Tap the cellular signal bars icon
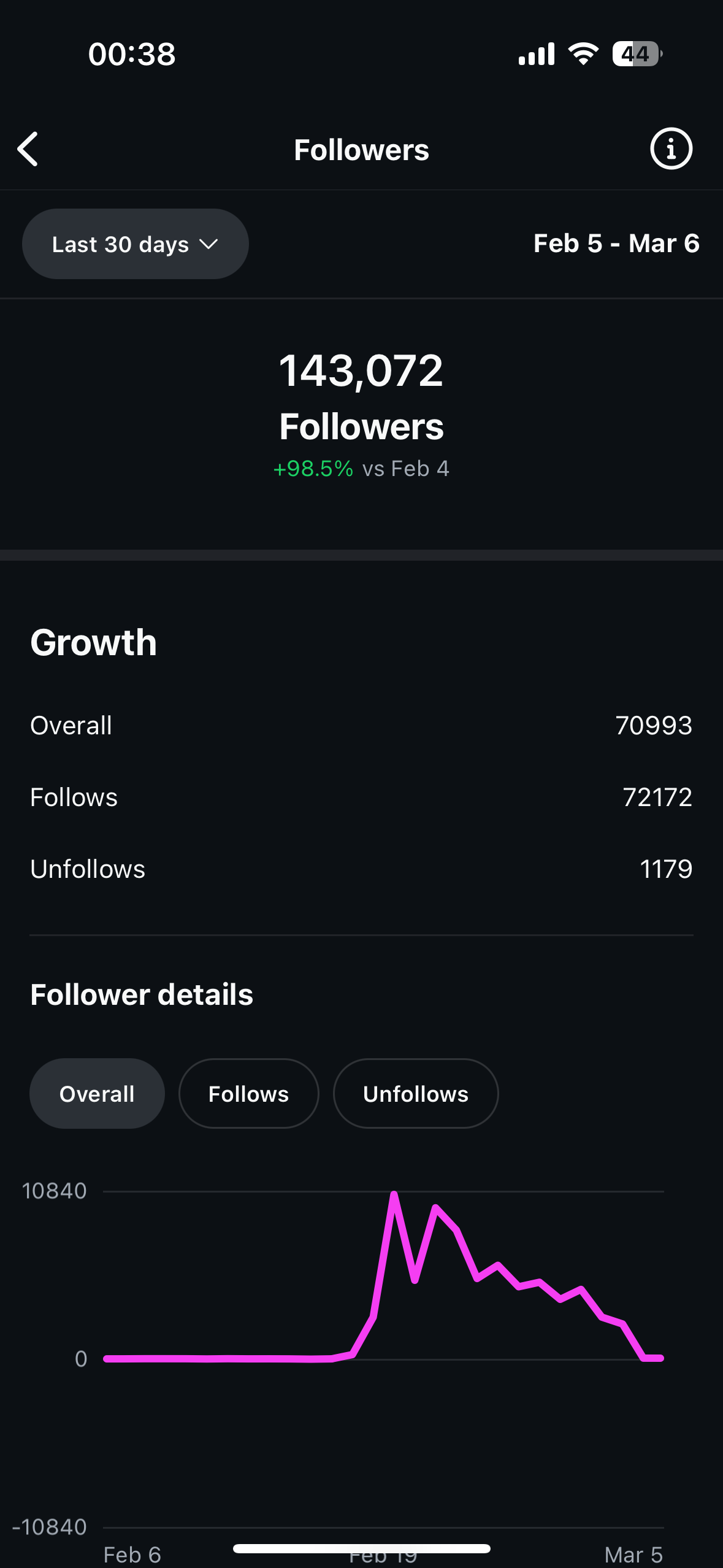The width and height of the screenshot is (723, 1568). click(x=536, y=54)
